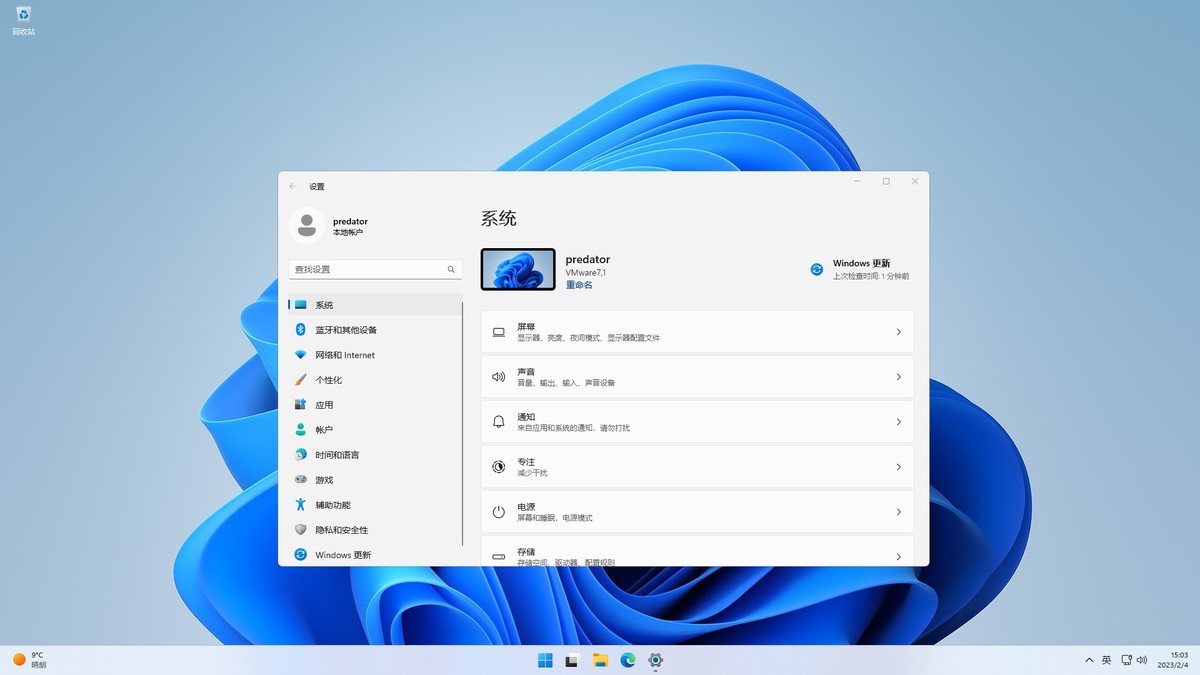Select the network and Internet globe icon
1200x675 pixels.
(x=300, y=355)
